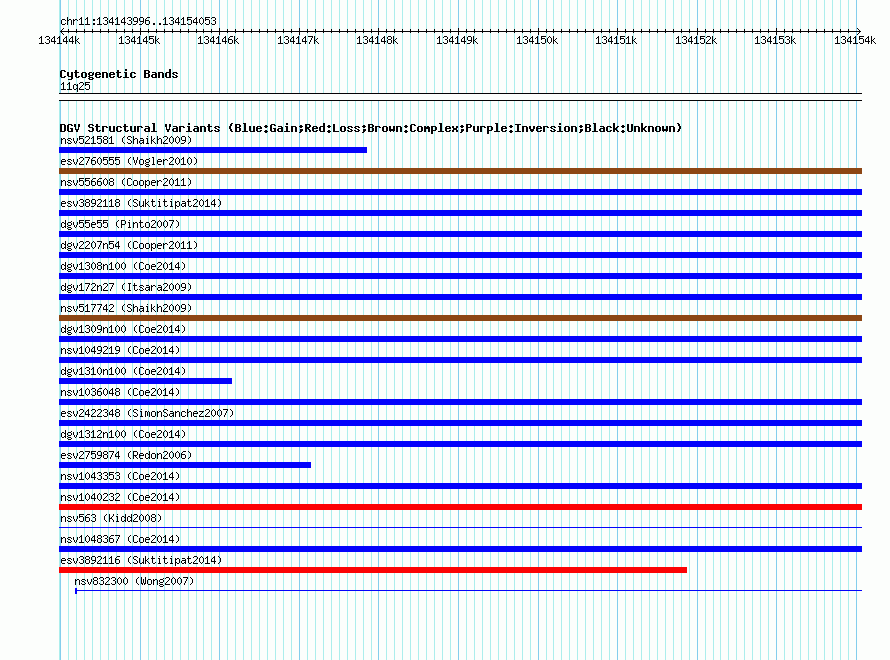Click the 134153k ruler tick label
The width and height of the screenshot is (890, 660).
(x=775, y=40)
